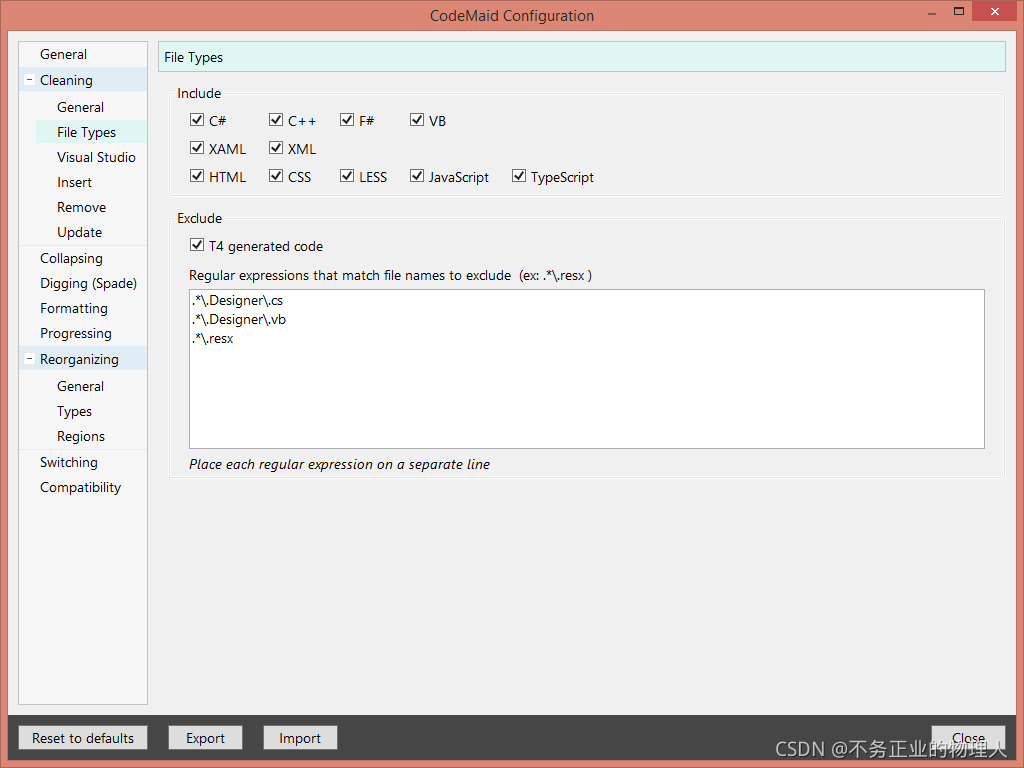Collapse the Reorganizing tree section

[x=29, y=359]
